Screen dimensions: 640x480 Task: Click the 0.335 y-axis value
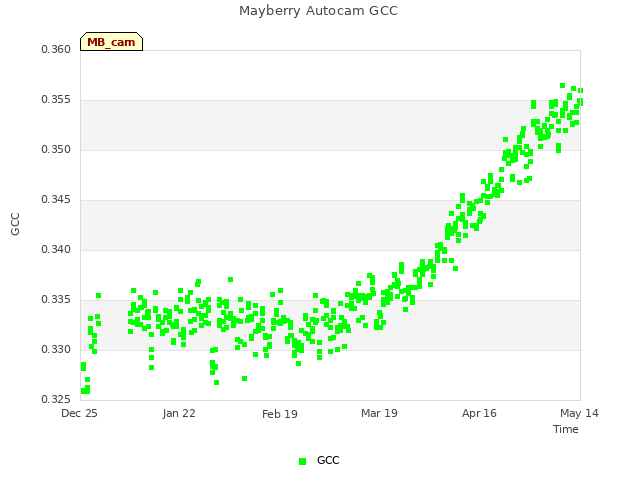[56, 300]
